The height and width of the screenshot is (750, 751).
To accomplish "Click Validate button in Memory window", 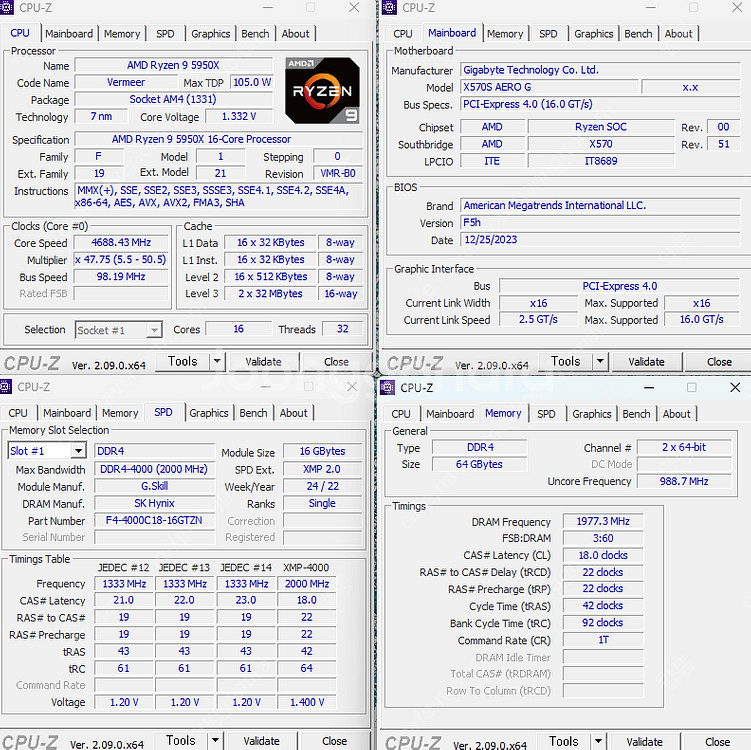I will coord(645,742).
